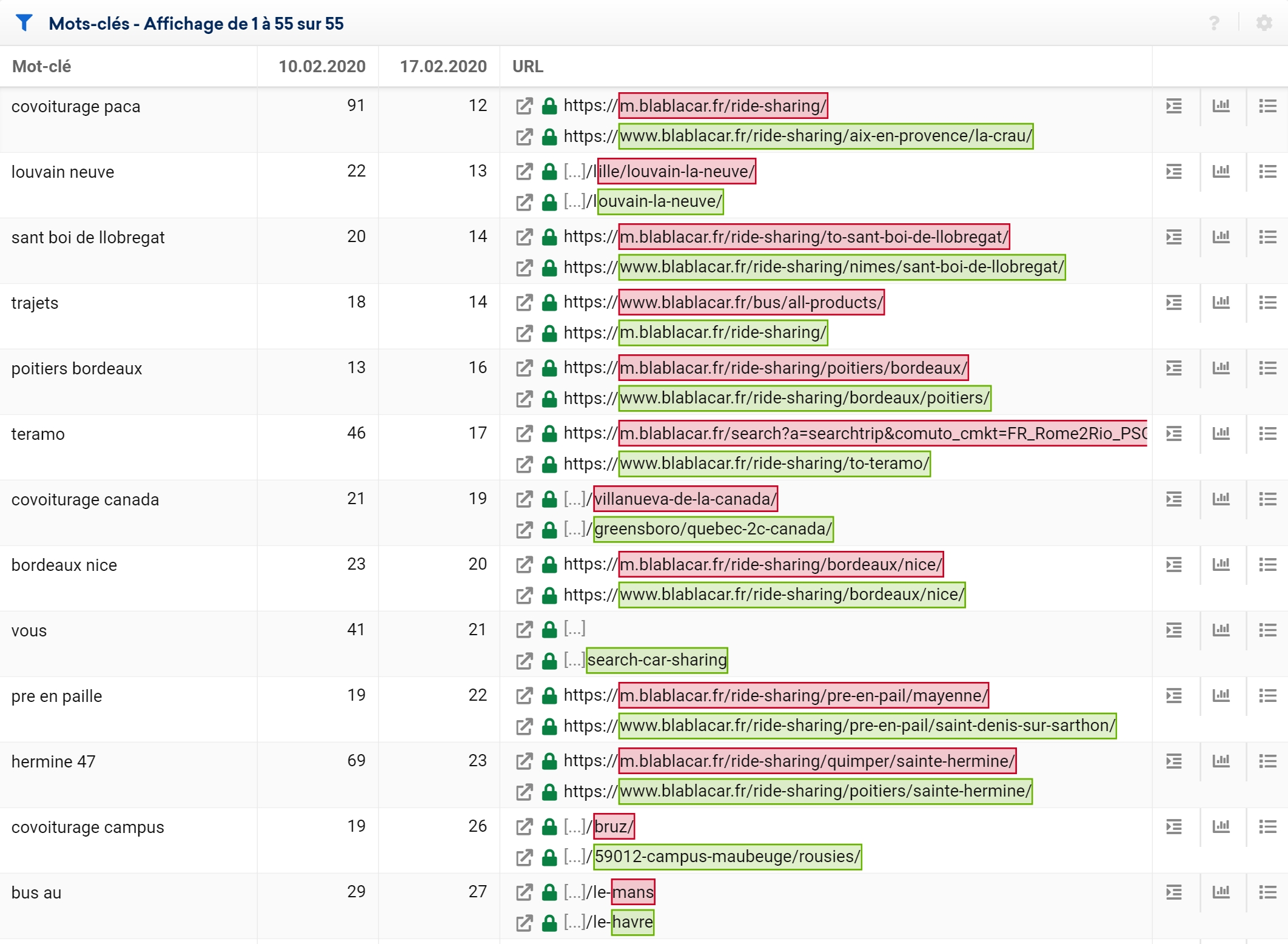Select the keyword 'covoiturage campus'
The height and width of the screenshot is (944, 1288).
pos(87,828)
